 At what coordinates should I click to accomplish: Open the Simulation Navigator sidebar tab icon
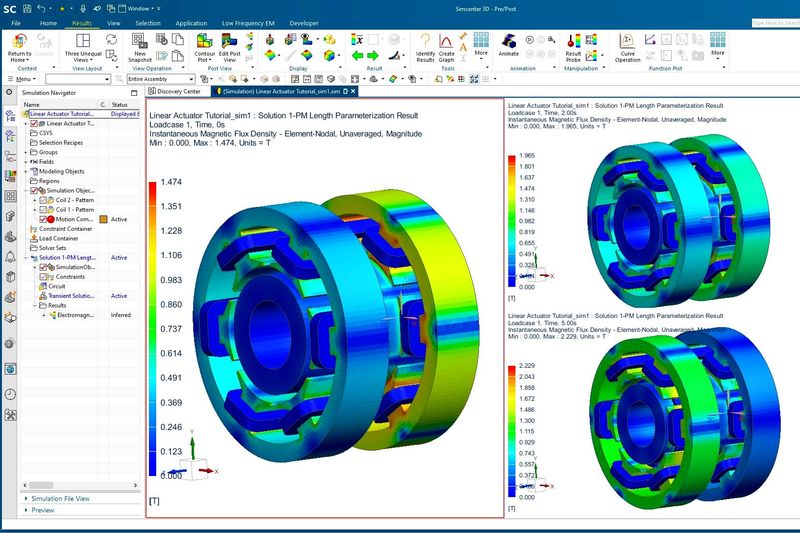10,116
